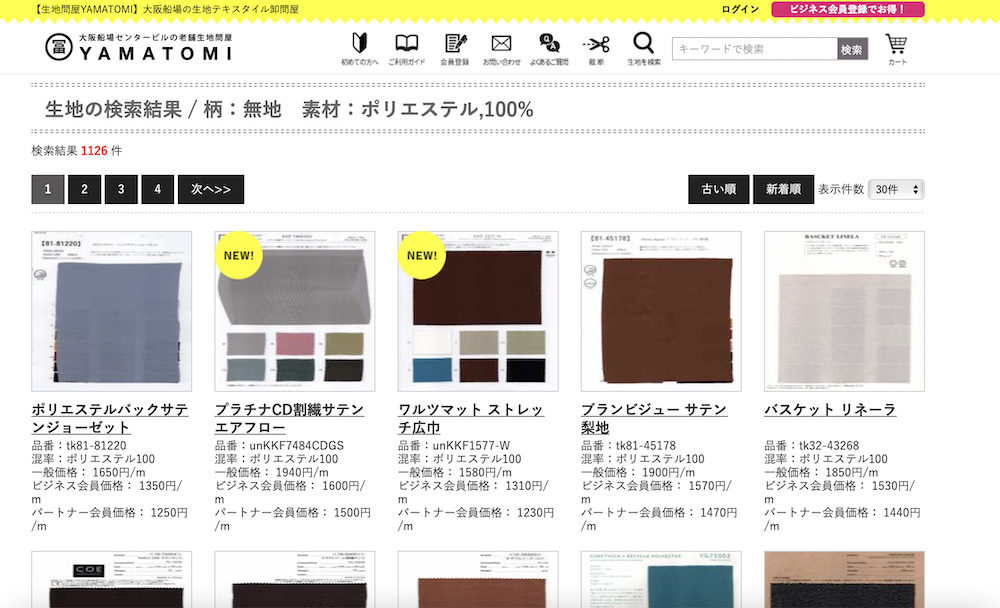1000x608 pixels.
Task: Expand the display count 30件 dropdown
Action: 896,189
